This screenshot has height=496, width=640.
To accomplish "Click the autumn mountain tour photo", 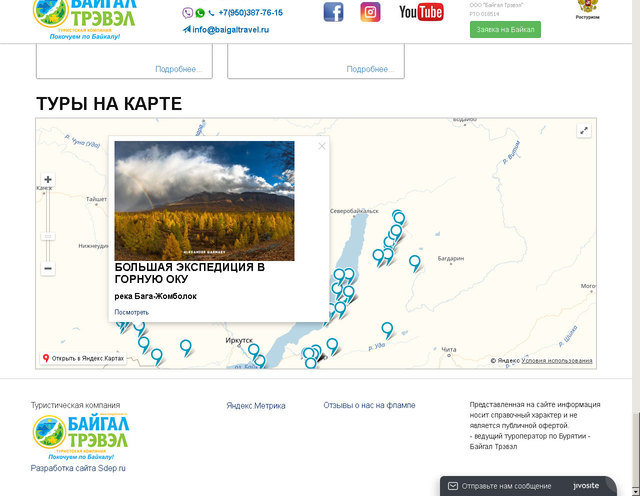I will [x=204, y=201].
